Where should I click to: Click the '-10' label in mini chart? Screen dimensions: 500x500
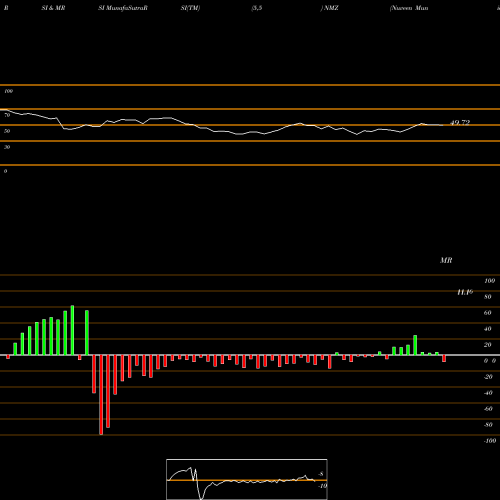(x=322, y=486)
